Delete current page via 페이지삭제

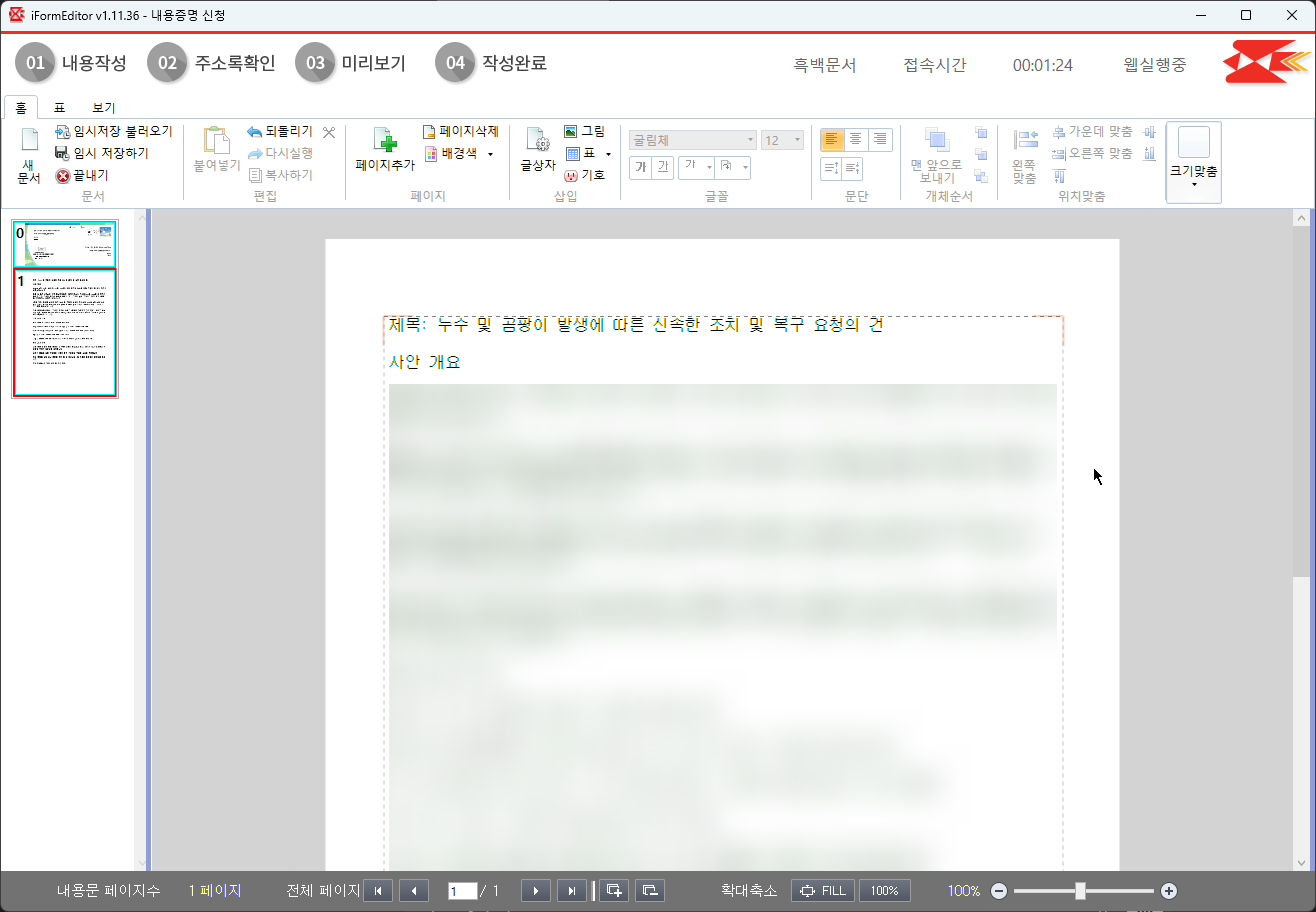[x=460, y=131]
